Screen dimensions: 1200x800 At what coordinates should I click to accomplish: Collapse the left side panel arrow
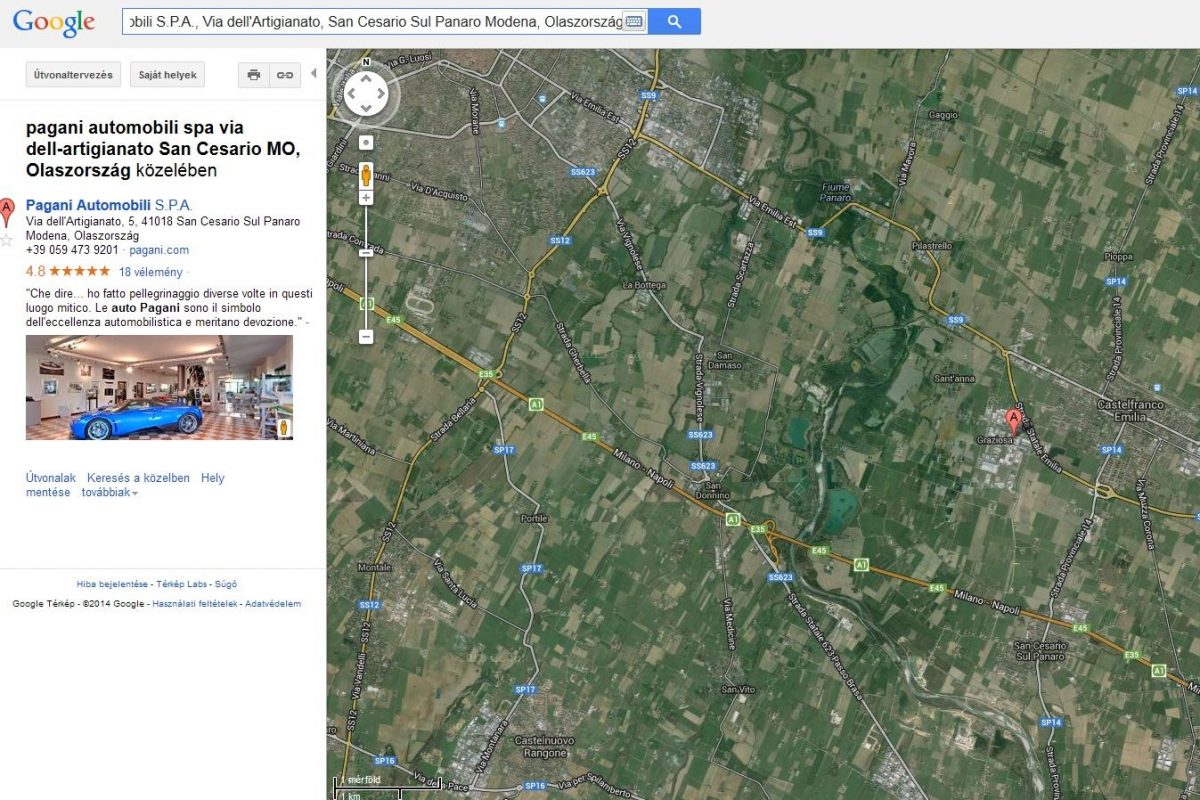point(314,74)
